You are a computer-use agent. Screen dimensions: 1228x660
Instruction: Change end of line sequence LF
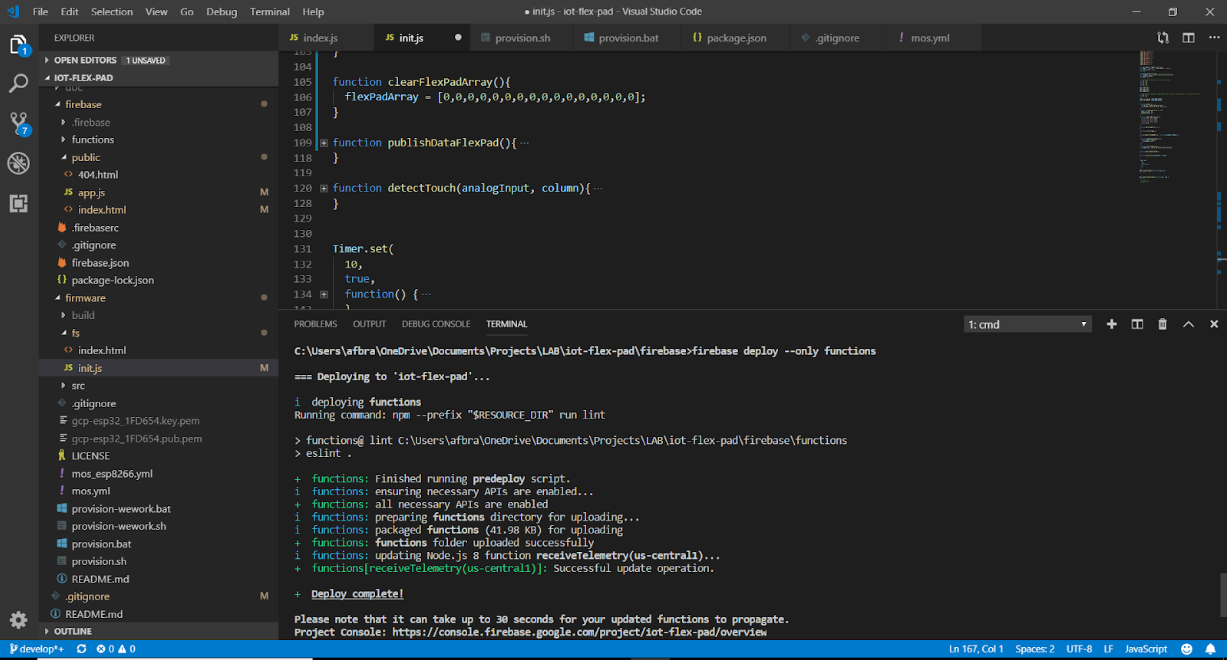(x=1109, y=649)
